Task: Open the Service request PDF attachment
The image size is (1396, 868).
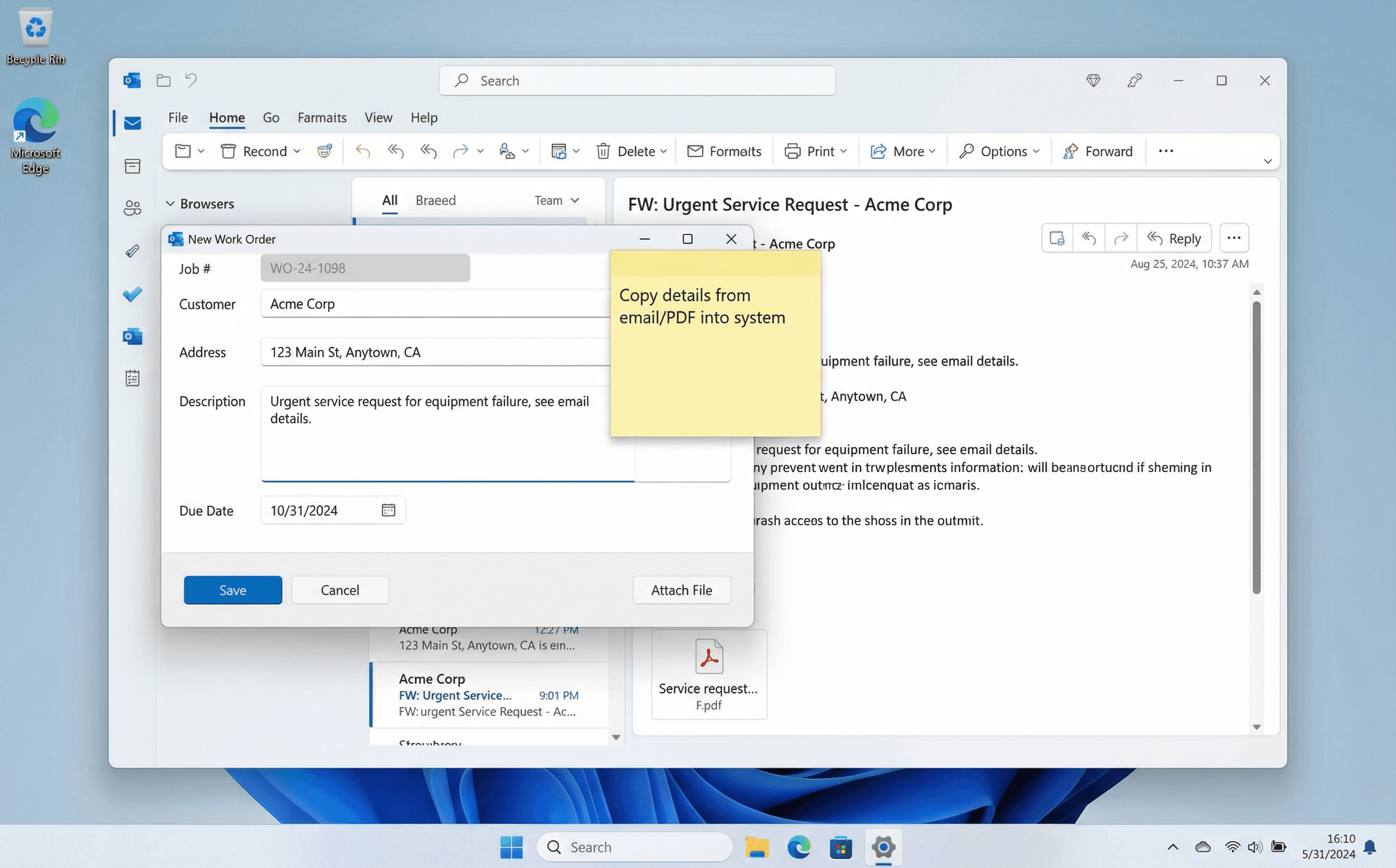Action: pos(709,675)
